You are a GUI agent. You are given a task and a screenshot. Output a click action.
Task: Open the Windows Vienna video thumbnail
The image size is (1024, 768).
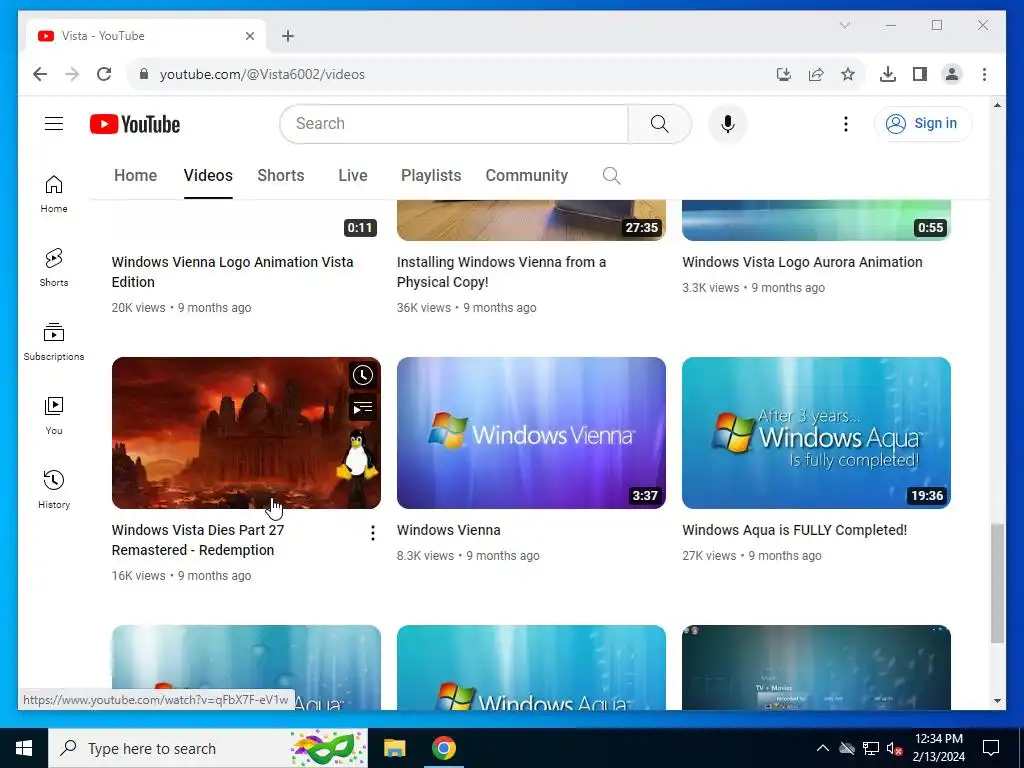531,433
